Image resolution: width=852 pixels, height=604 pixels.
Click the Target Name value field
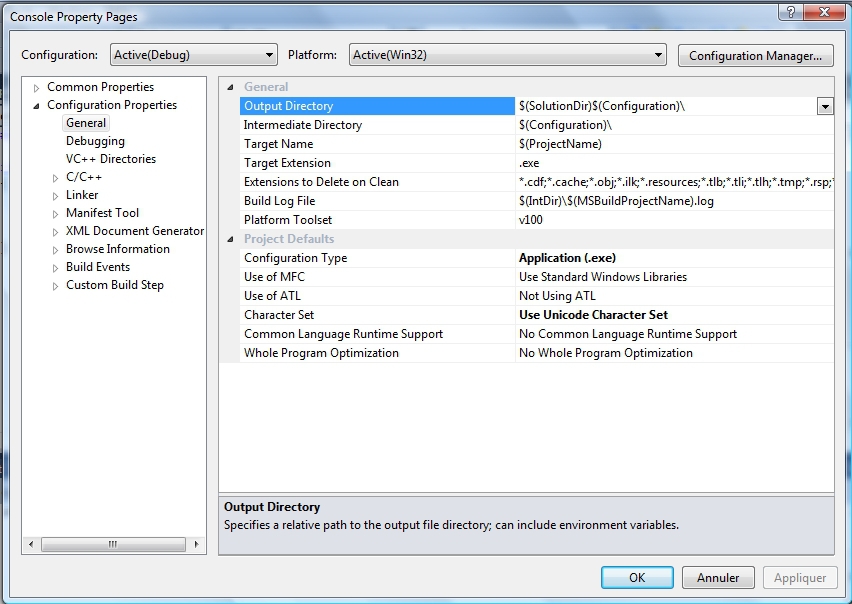pos(670,144)
